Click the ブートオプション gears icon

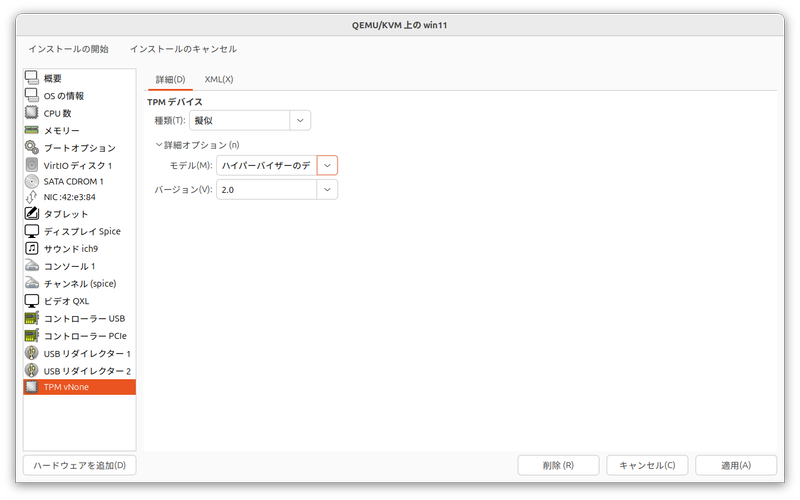click(32, 147)
